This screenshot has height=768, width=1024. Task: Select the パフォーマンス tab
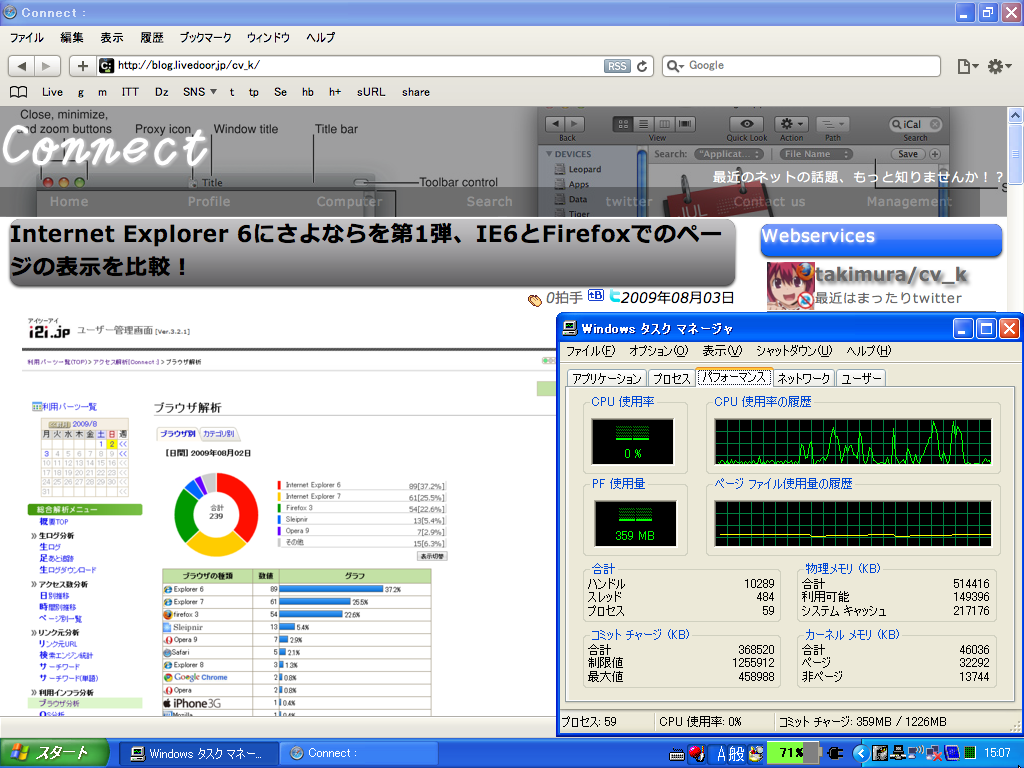pyautogui.click(x=734, y=377)
